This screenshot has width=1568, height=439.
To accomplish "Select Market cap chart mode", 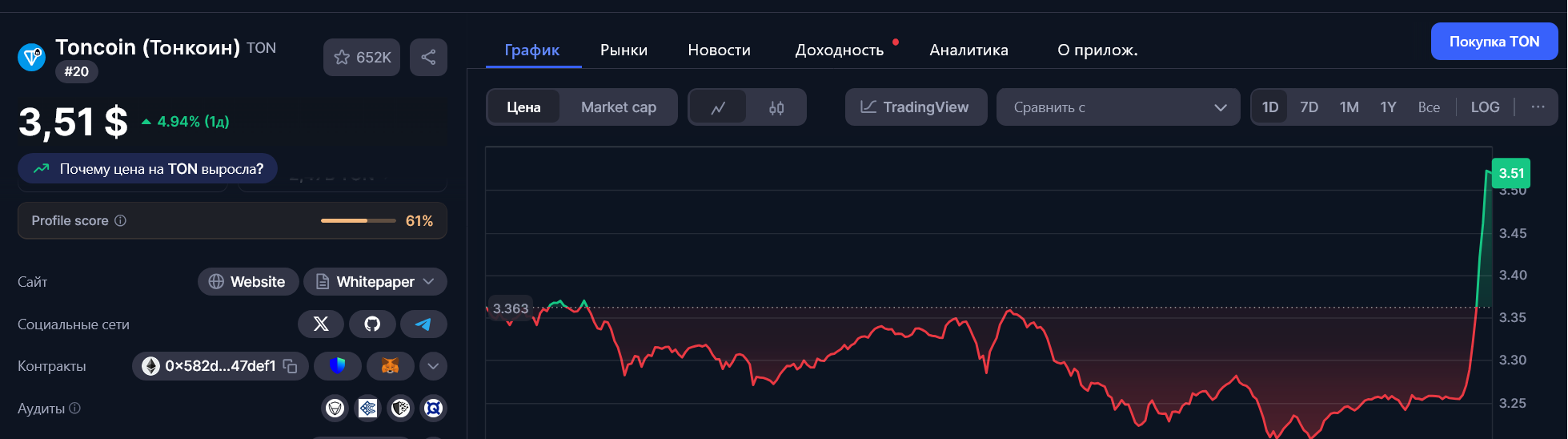I will point(619,107).
